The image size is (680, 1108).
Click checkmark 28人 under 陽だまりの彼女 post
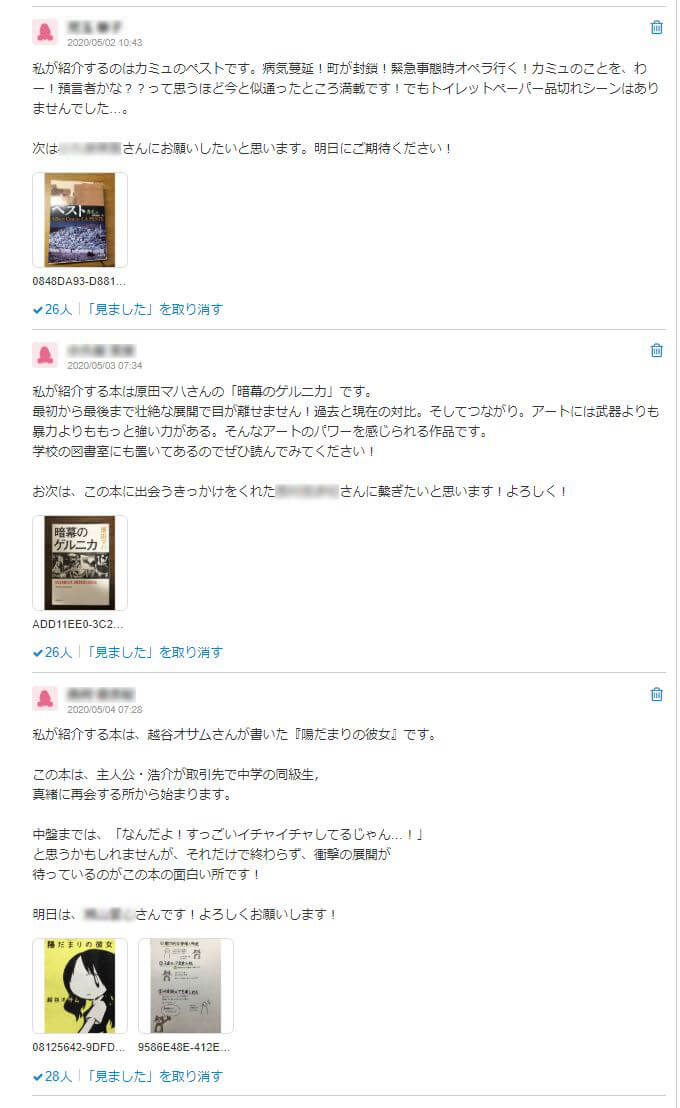[x=52, y=1077]
